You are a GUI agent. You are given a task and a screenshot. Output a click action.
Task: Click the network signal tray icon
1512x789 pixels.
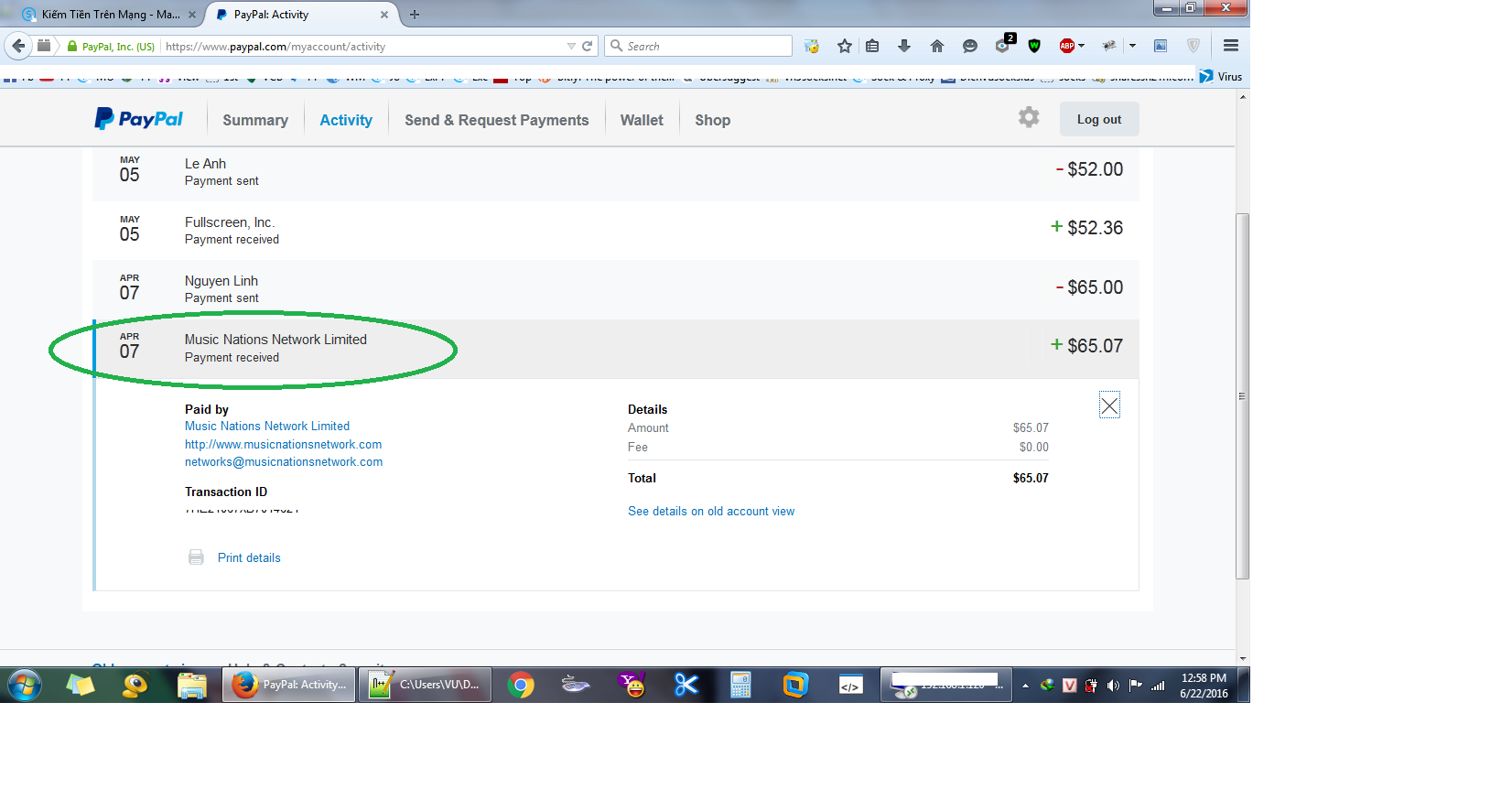[1158, 685]
